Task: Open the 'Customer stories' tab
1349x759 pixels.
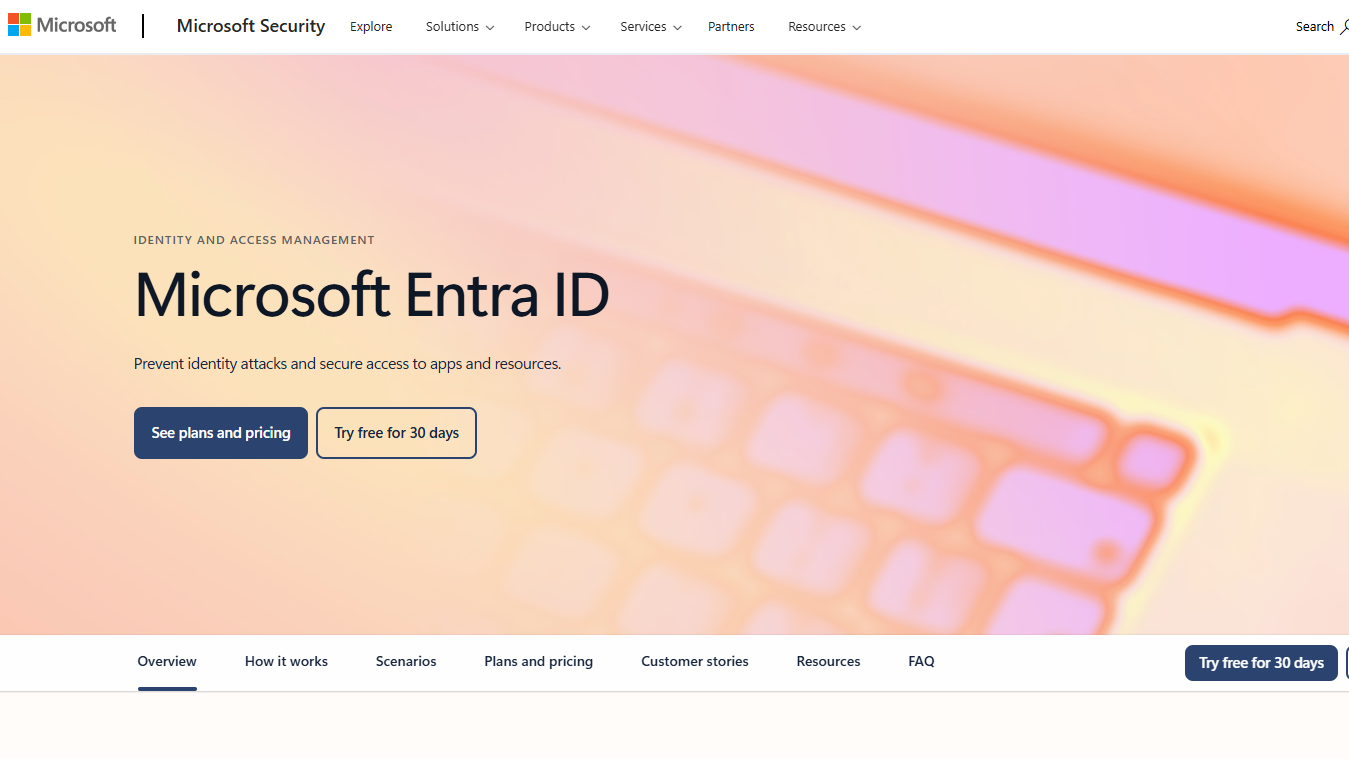Action: pos(694,661)
